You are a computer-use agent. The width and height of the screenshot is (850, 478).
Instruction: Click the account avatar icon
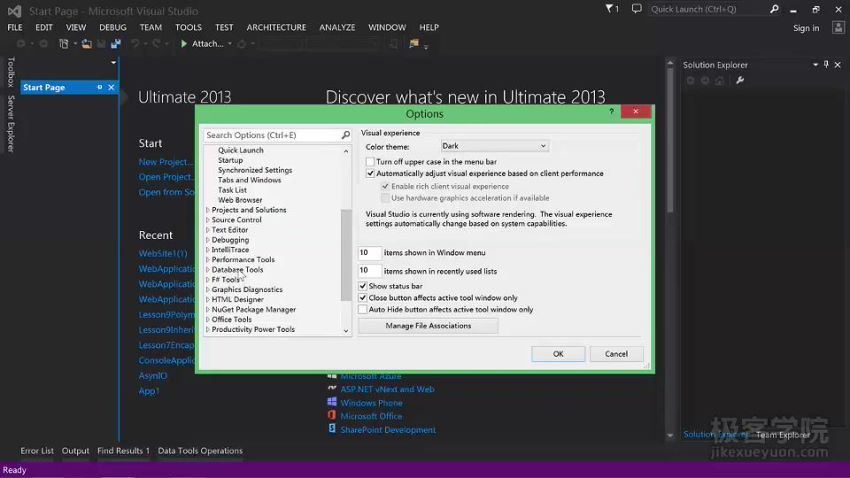(838, 28)
